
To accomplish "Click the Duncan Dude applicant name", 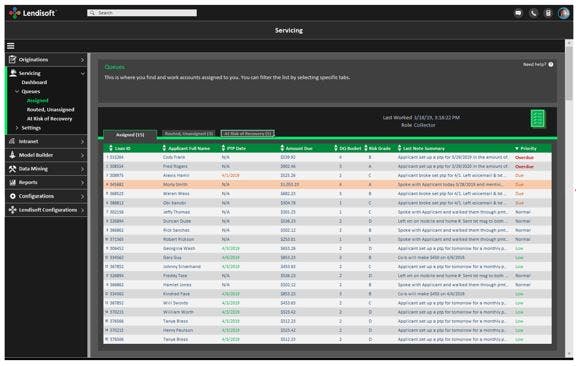I will point(177,221).
